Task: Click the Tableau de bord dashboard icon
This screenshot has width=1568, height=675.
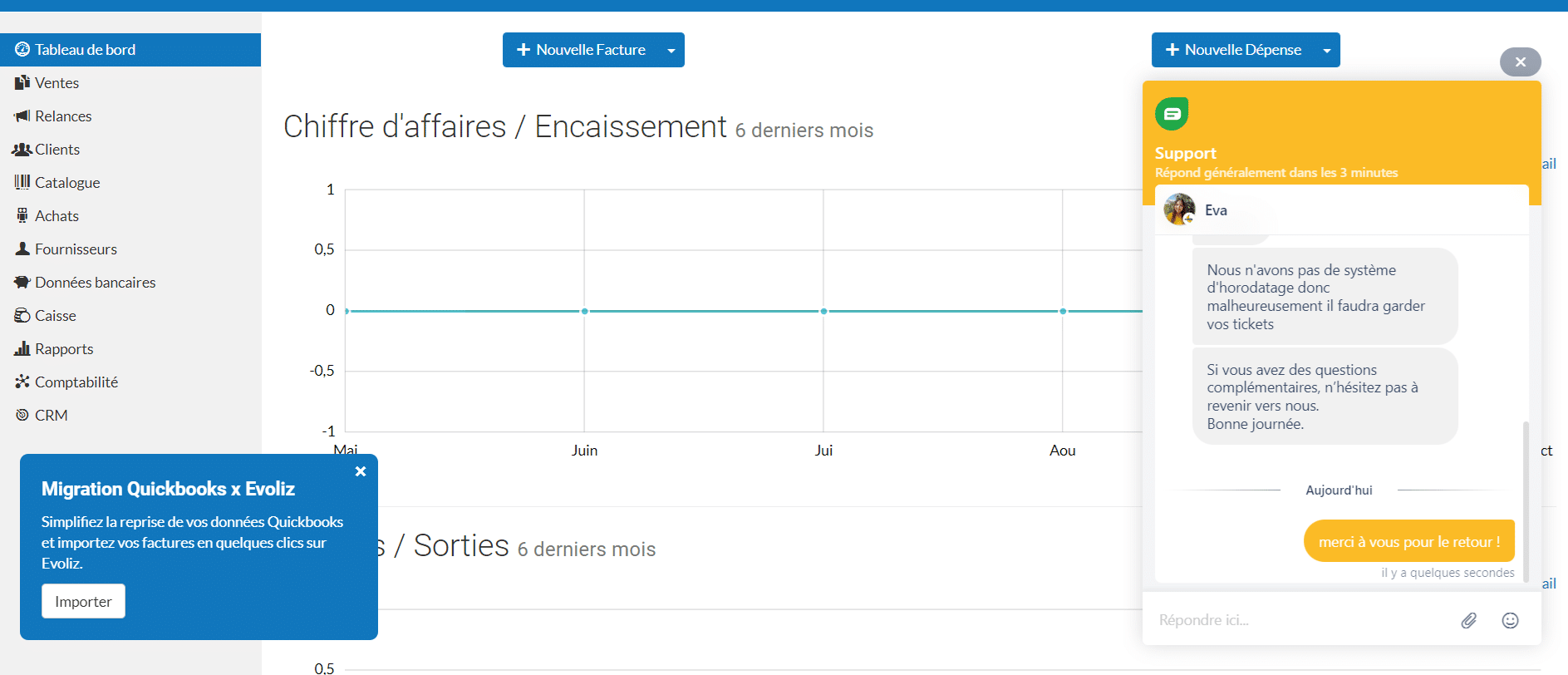Action: pyautogui.click(x=22, y=50)
